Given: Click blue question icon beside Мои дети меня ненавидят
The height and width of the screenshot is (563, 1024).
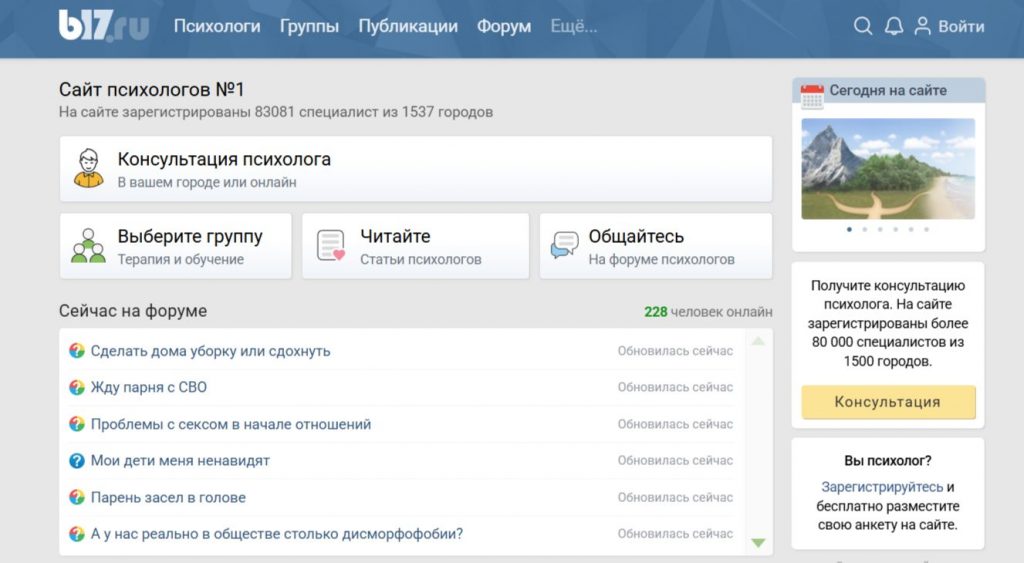Looking at the screenshot, I should [76, 460].
